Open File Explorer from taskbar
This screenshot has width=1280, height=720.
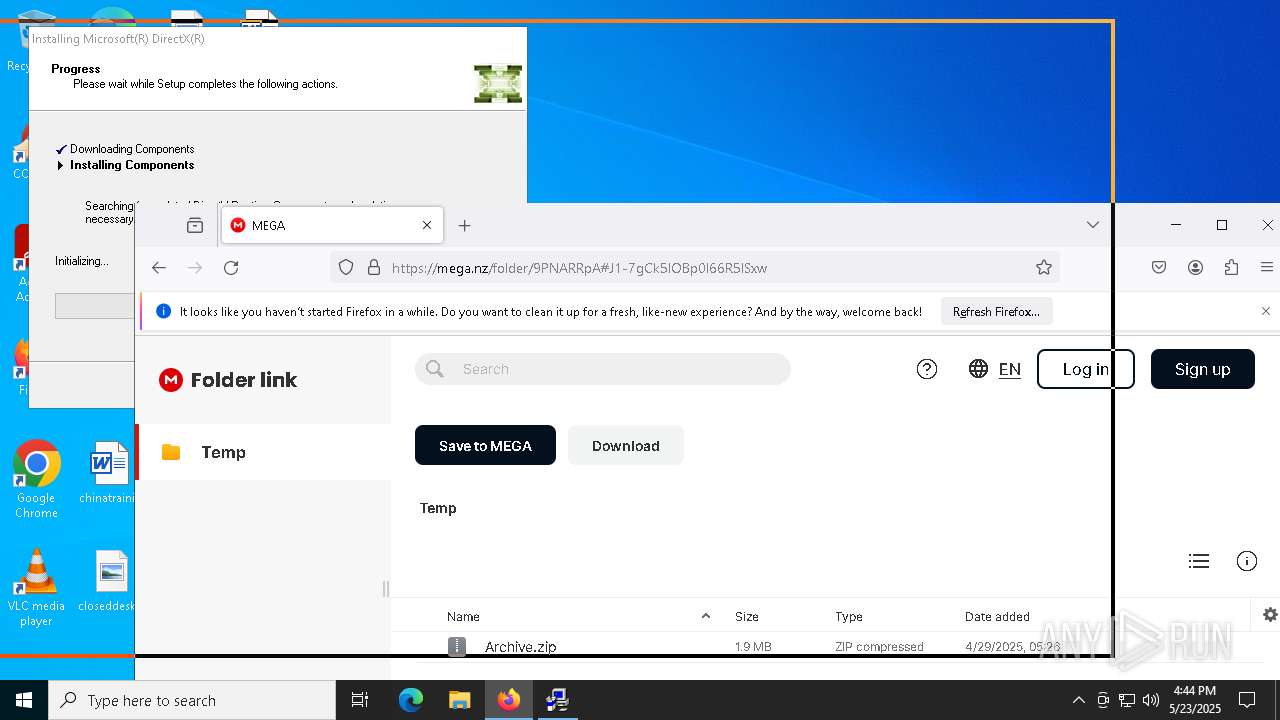(x=459, y=700)
